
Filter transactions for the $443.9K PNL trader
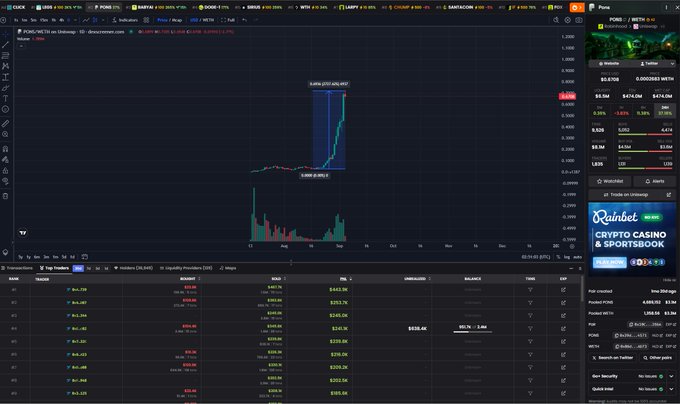click(x=530, y=290)
